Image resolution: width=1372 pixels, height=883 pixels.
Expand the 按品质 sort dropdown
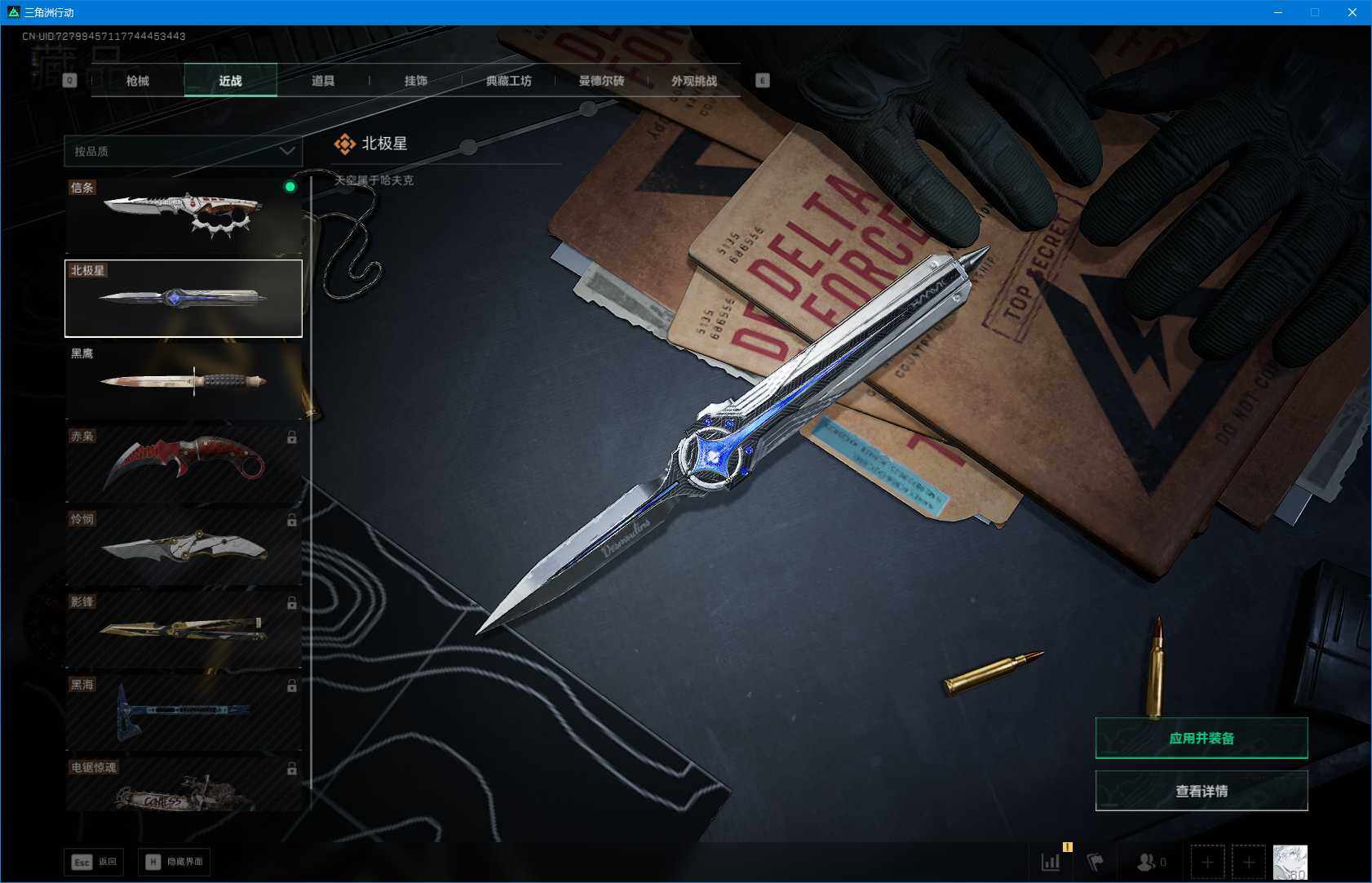183,151
